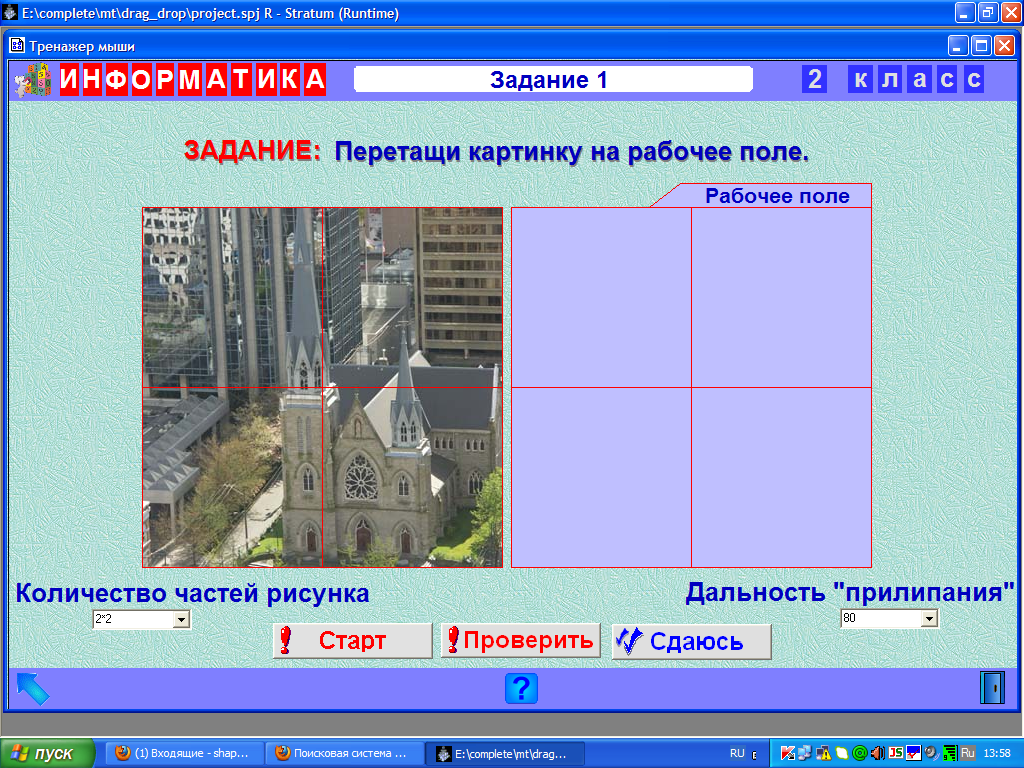Exit via the blue door icon
This screenshot has width=1024, height=768.
tap(992, 688)
